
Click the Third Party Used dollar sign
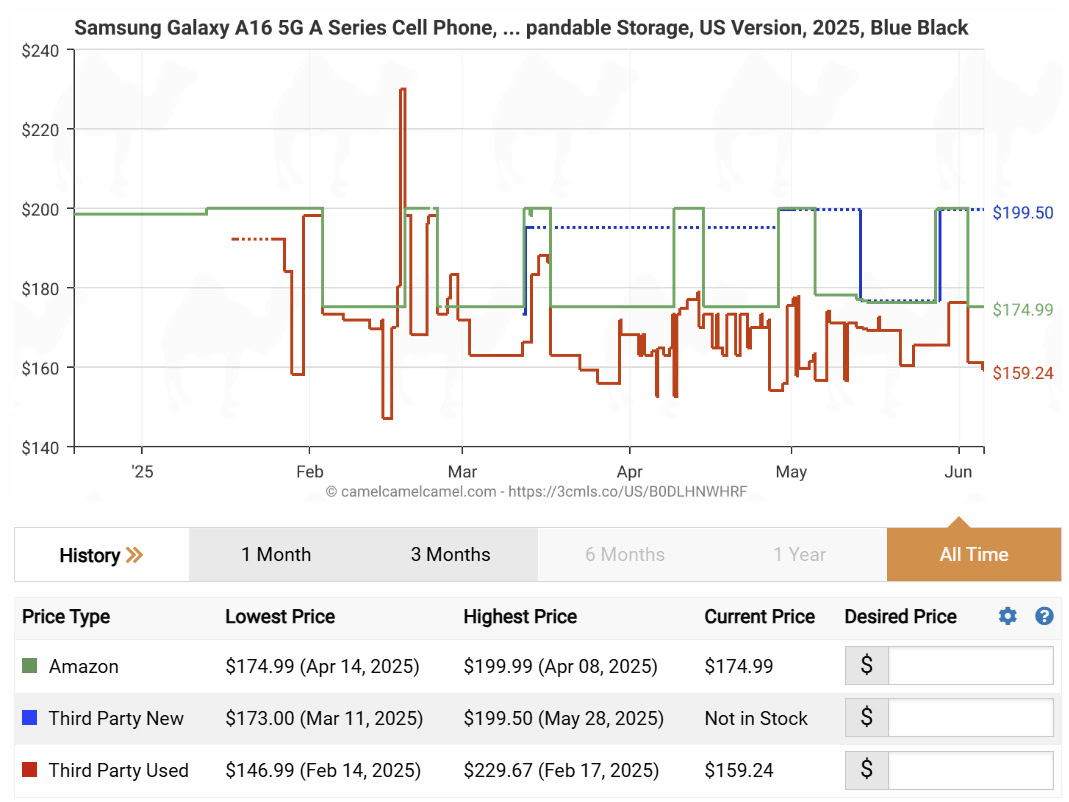[867, 770]
